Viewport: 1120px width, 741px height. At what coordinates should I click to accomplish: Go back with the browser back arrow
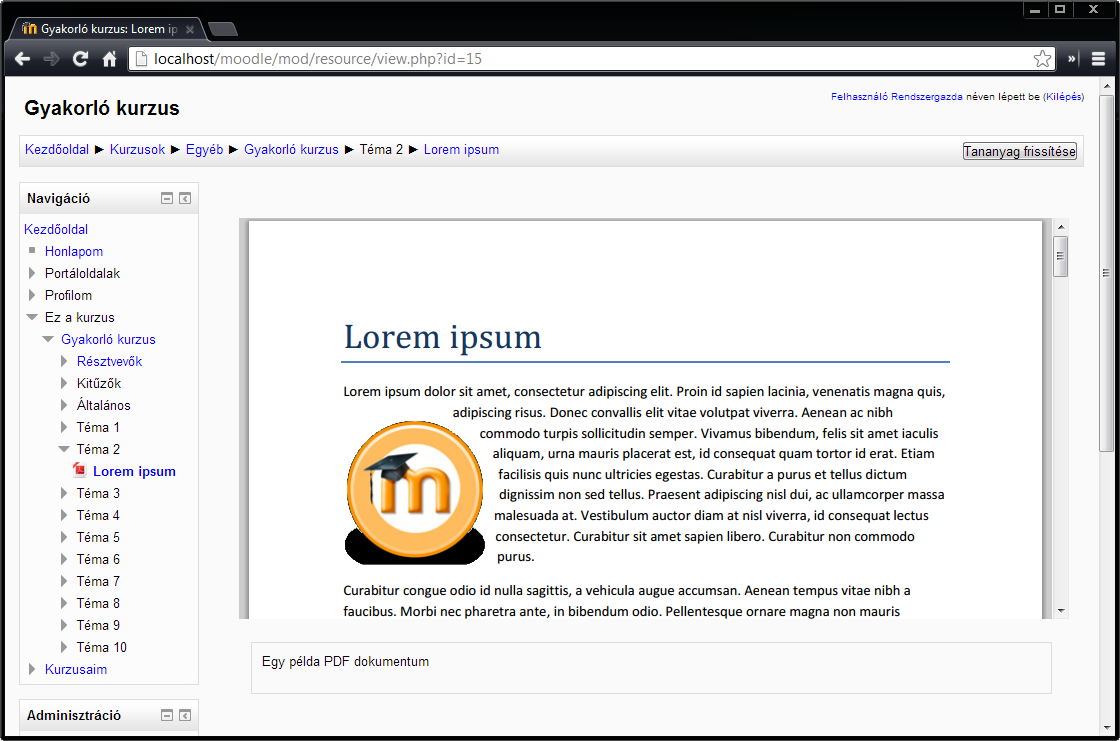(23, 59)
